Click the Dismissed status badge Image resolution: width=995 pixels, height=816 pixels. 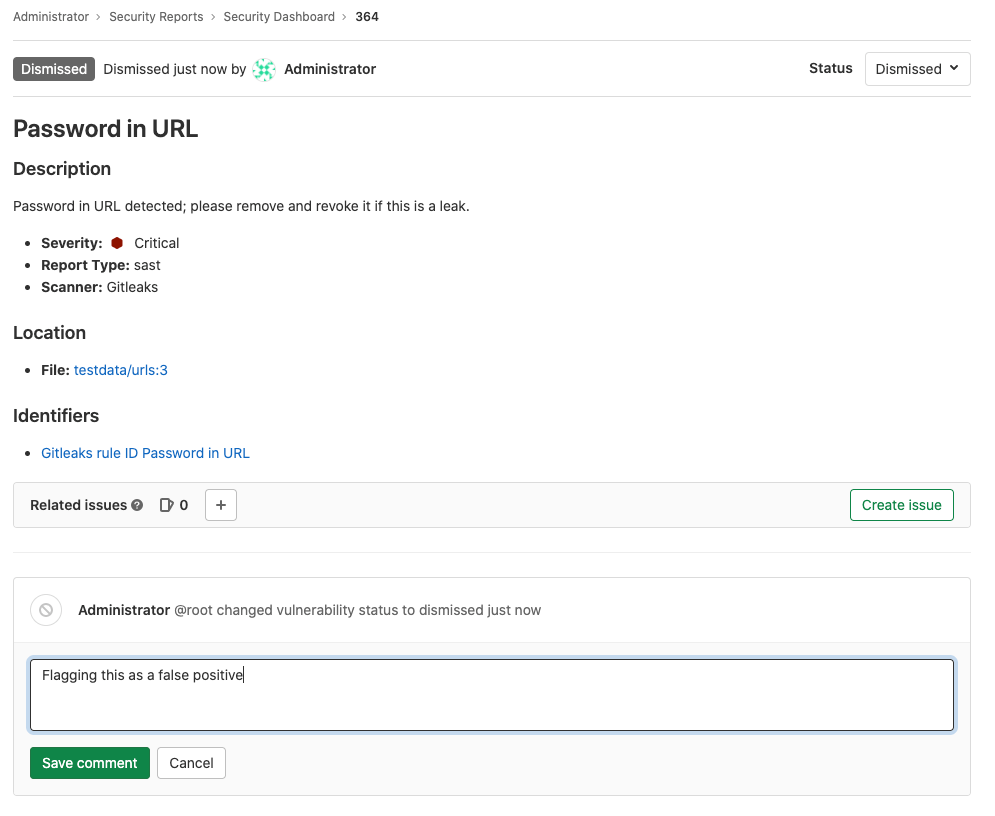(53, 69)
